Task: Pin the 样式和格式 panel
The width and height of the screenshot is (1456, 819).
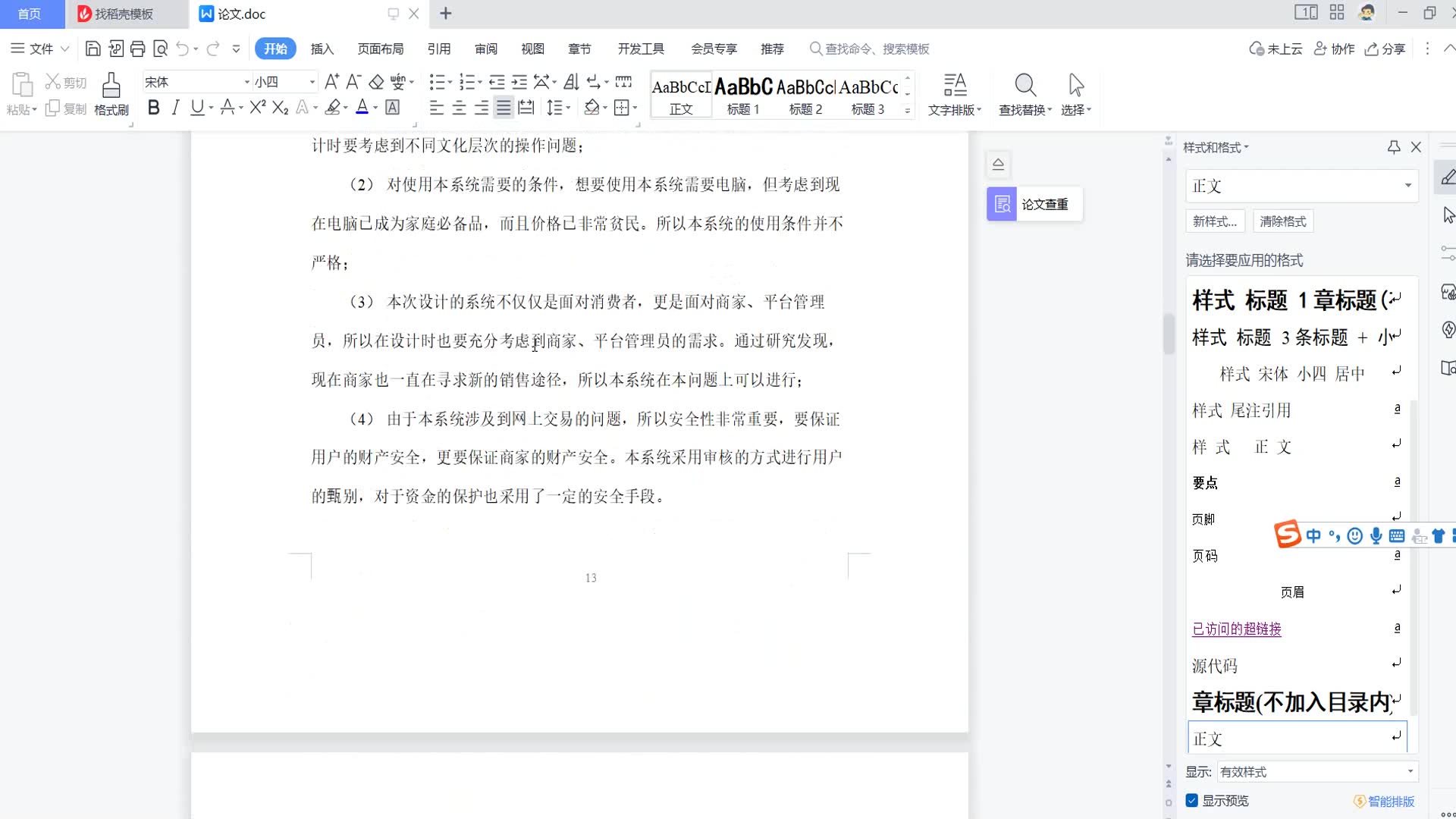Action: click(x=1394, y=147)
